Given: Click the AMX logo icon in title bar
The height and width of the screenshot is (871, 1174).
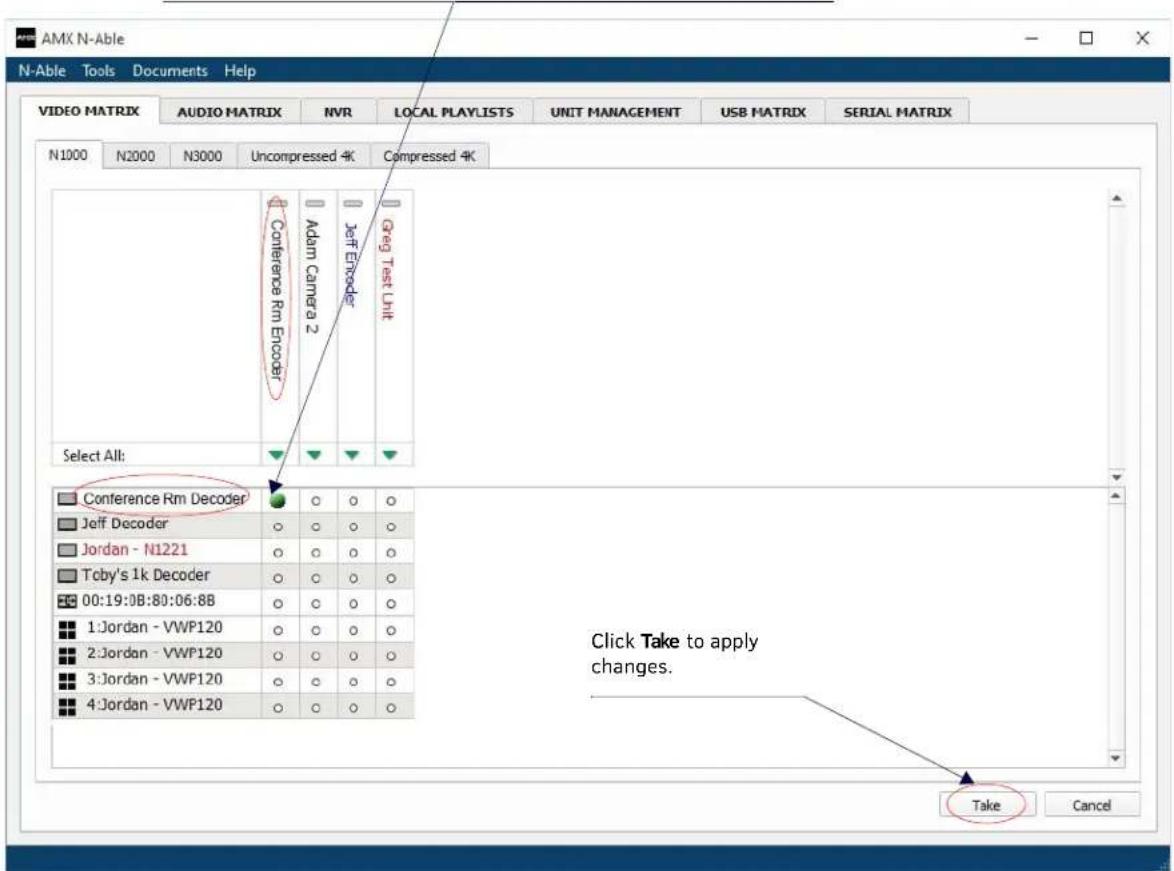Looking at the screenshot, I should pyautogui.click(x=25, y=37).
